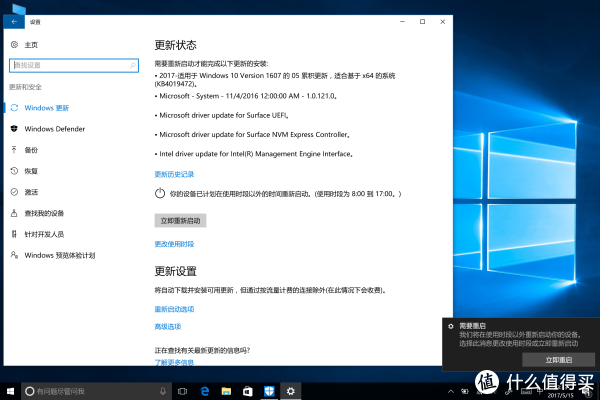Viewport: 600px width, 400px height.
Task: Open File Explorer from taskbar
Action: click(x=226, y=391)
